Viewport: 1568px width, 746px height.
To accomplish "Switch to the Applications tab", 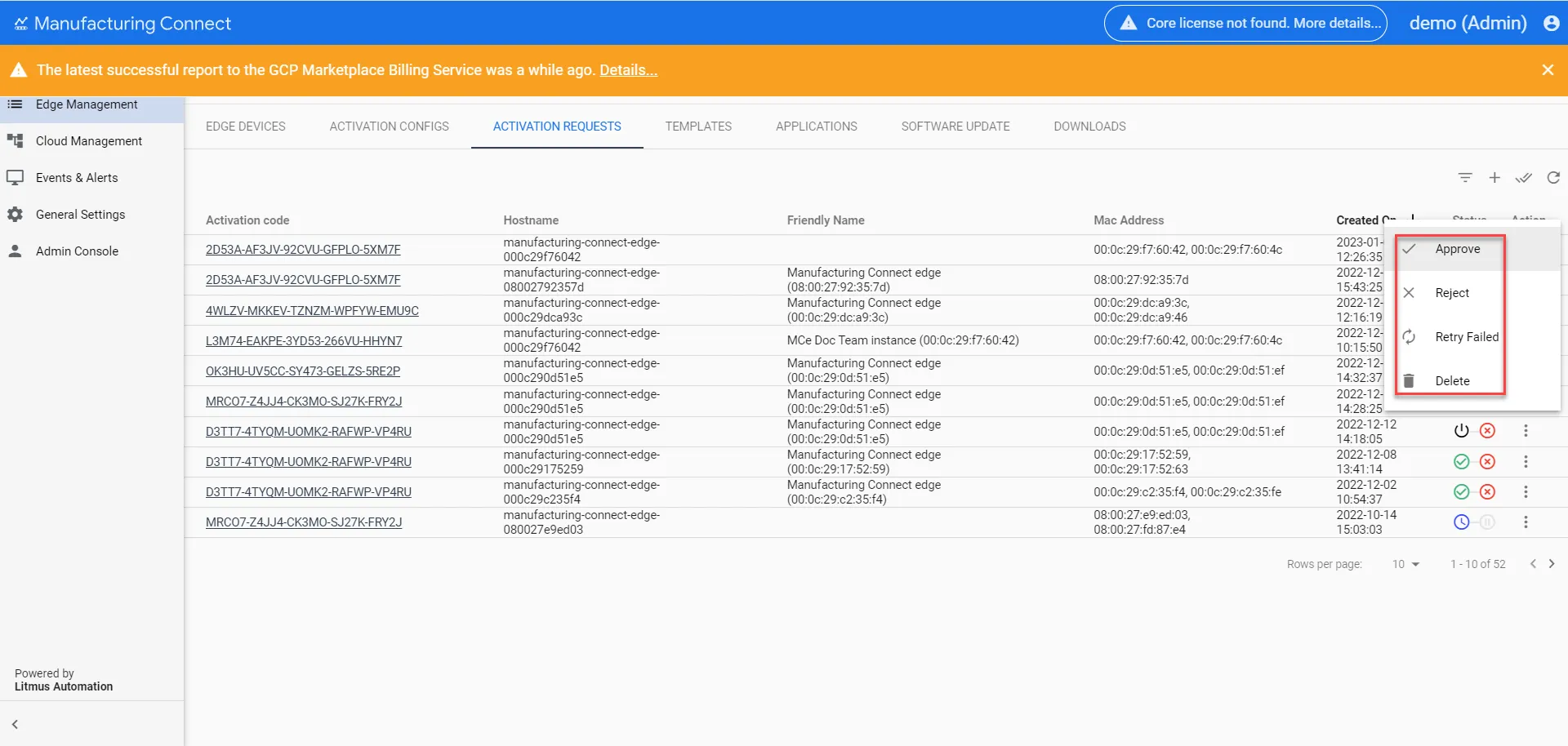I will click(x=817, y=127).
